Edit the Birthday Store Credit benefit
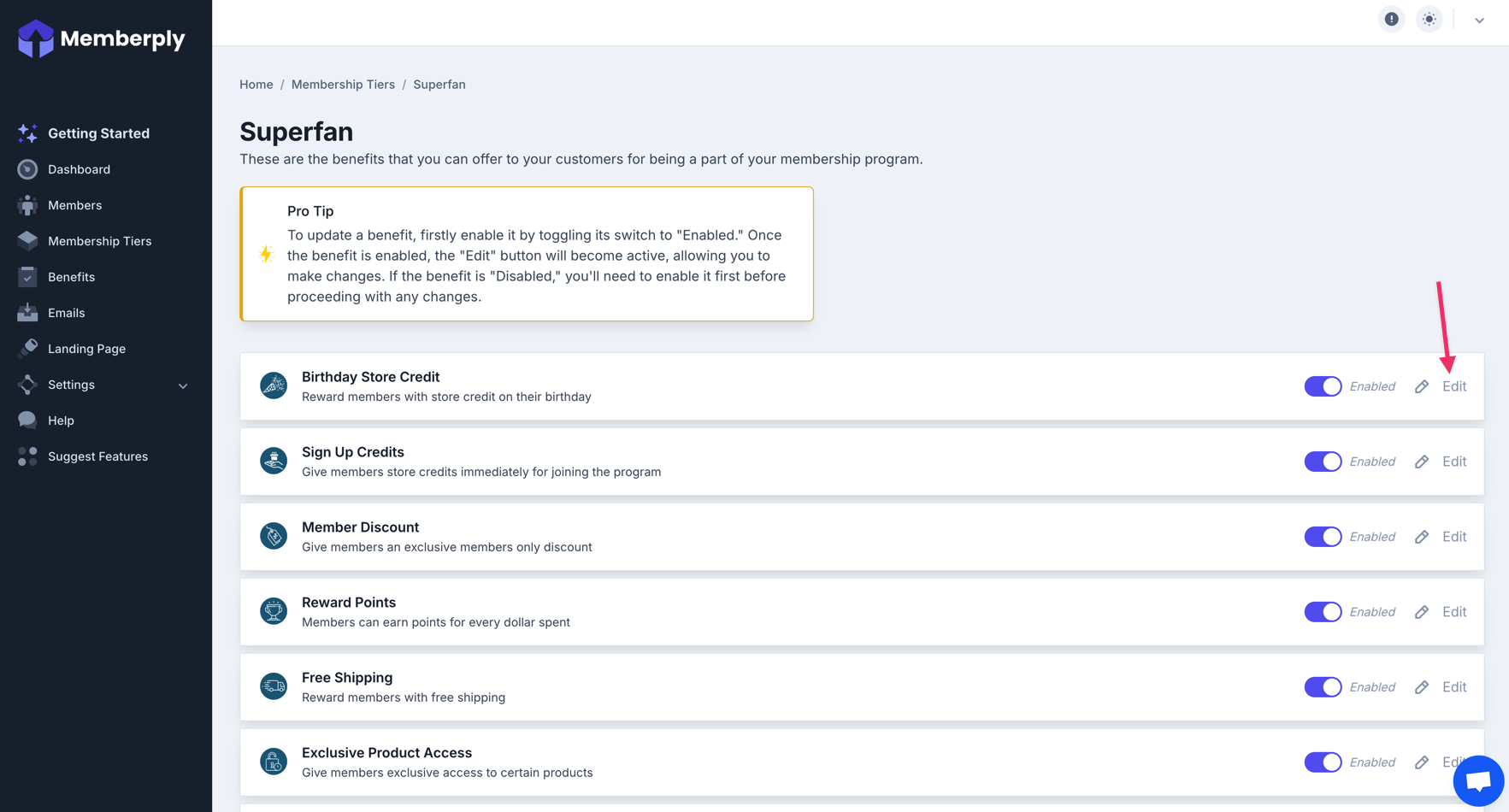This screenshot has width=1509, height=812. click(1453, 386)
